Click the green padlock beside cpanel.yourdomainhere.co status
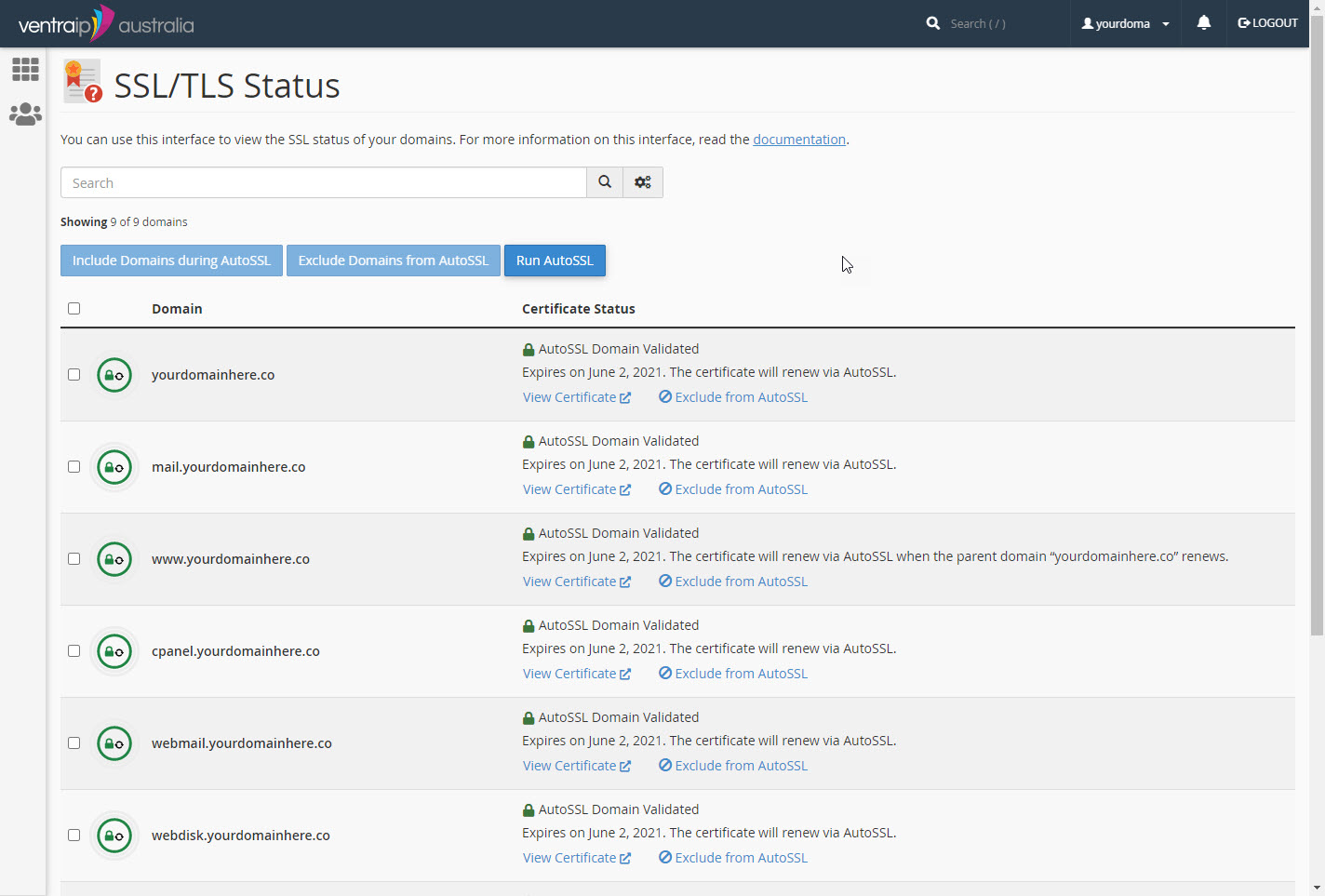 click(529, 626)
